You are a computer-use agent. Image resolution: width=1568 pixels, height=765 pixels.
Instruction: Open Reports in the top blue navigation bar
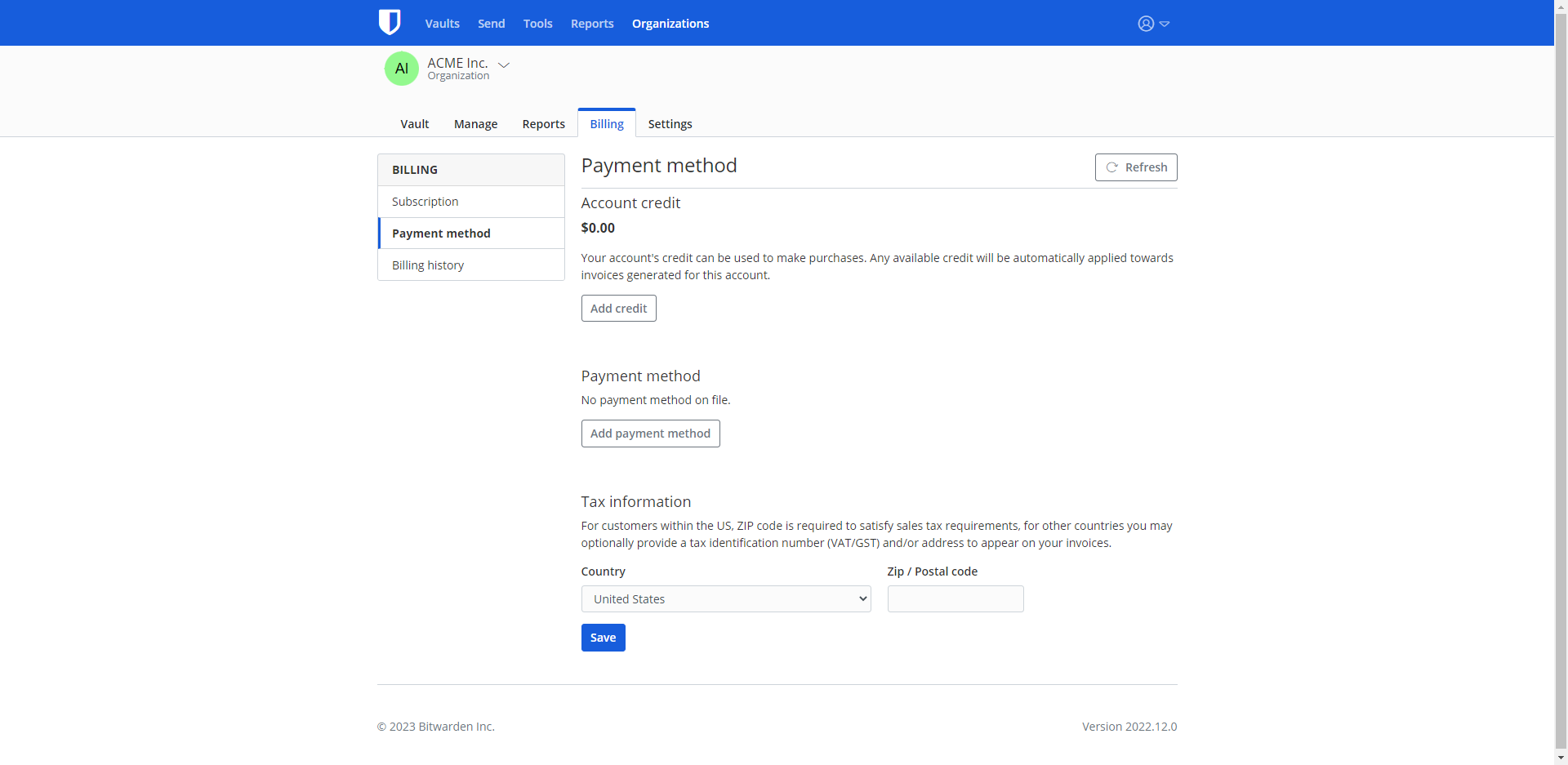pyautogui.click(x=592, y=24)
